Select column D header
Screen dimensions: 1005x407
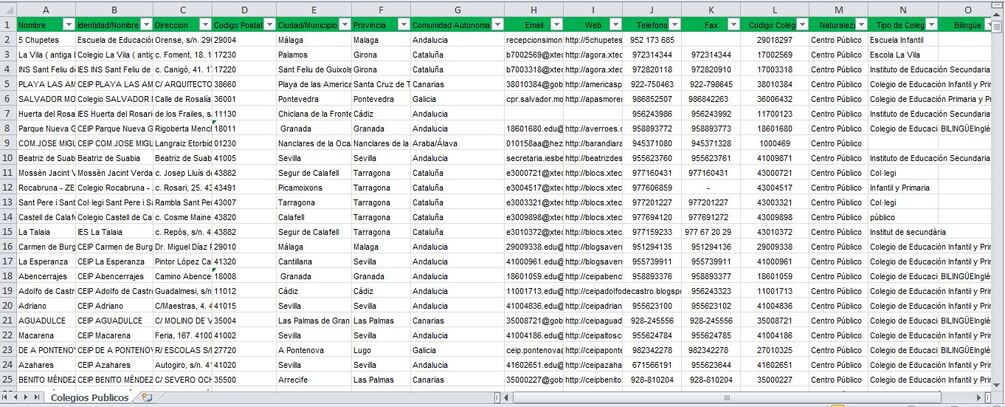(244, 10)
